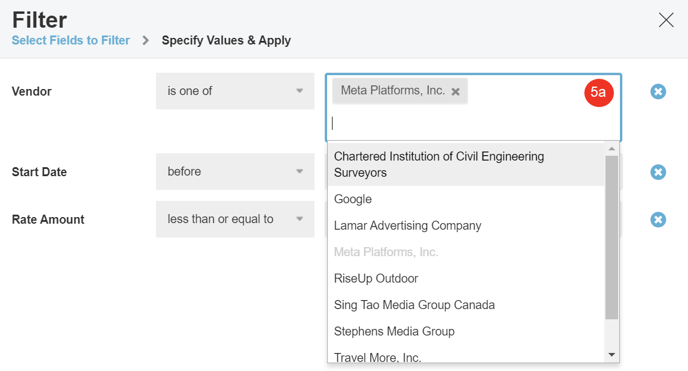The height and width of the screenshot is (371, 688).
Task: Select Chartered Institution of Civil Engineering Surveyors
Action: pyautogui.click(x=466, y=164)
